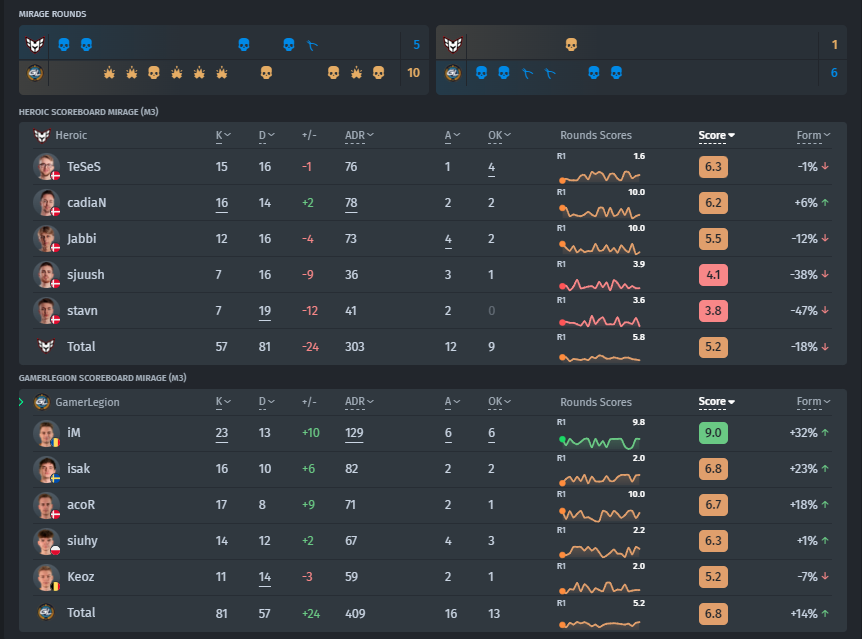The height and width of the screenshot is (639, 862).
Task: Click GamerLegion logo in Total row
Action: tap(46, 612)
